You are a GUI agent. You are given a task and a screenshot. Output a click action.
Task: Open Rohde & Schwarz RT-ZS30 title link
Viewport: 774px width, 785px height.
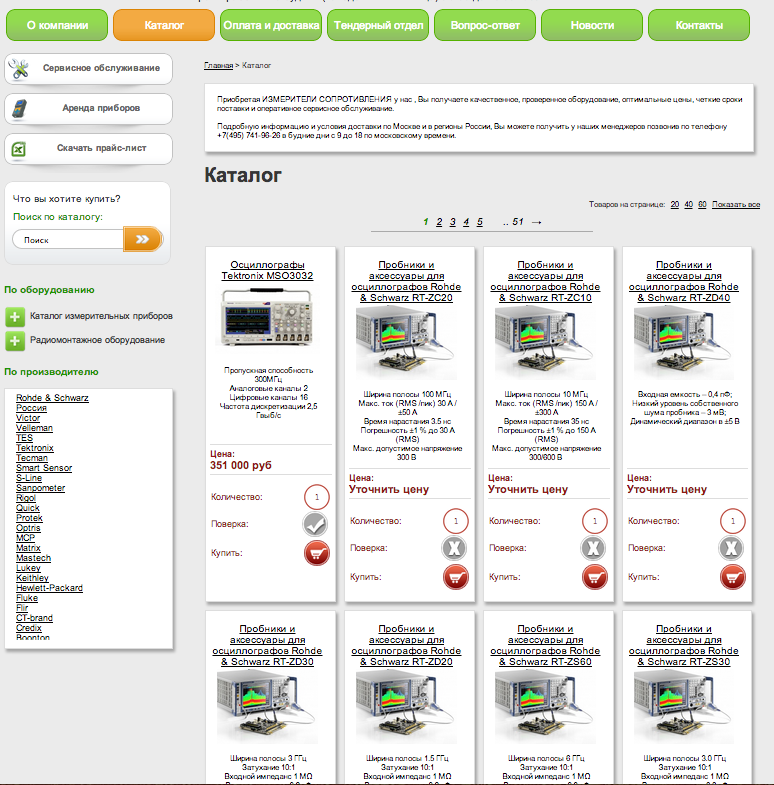684,645
